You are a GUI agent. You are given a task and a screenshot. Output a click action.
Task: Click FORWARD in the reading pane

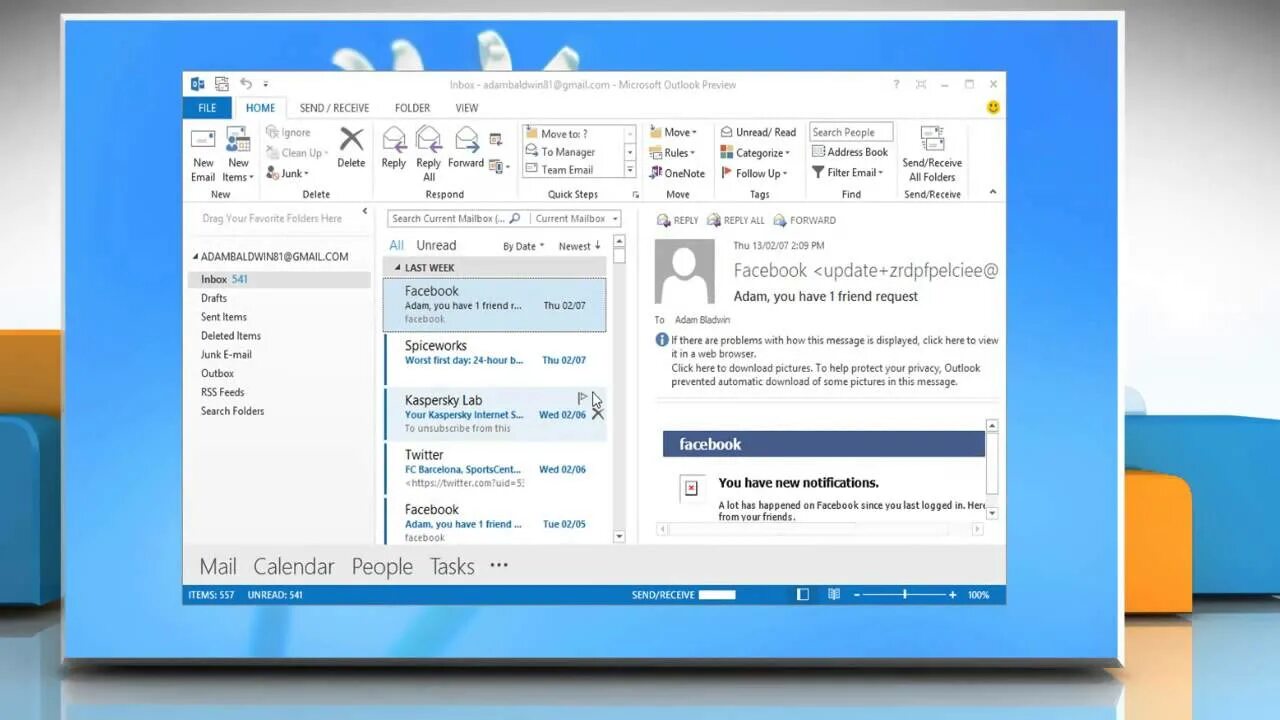(x=804, y=220)
